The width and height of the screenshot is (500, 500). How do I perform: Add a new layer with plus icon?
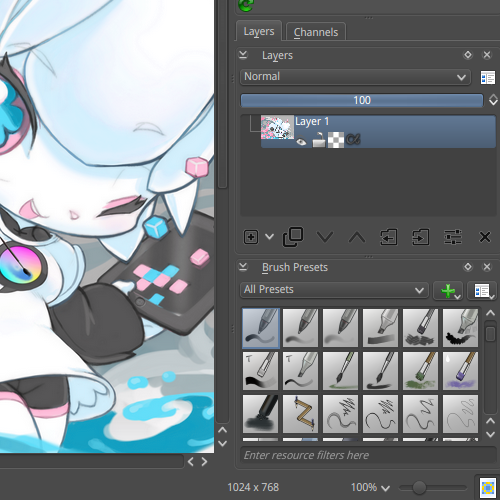pos(251,237)
